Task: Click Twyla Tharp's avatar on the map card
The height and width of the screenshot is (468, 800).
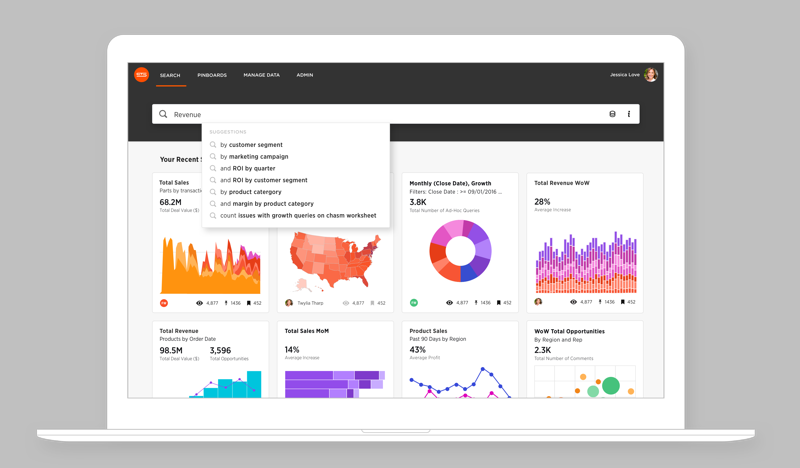Action: click(x=289, y=303)
